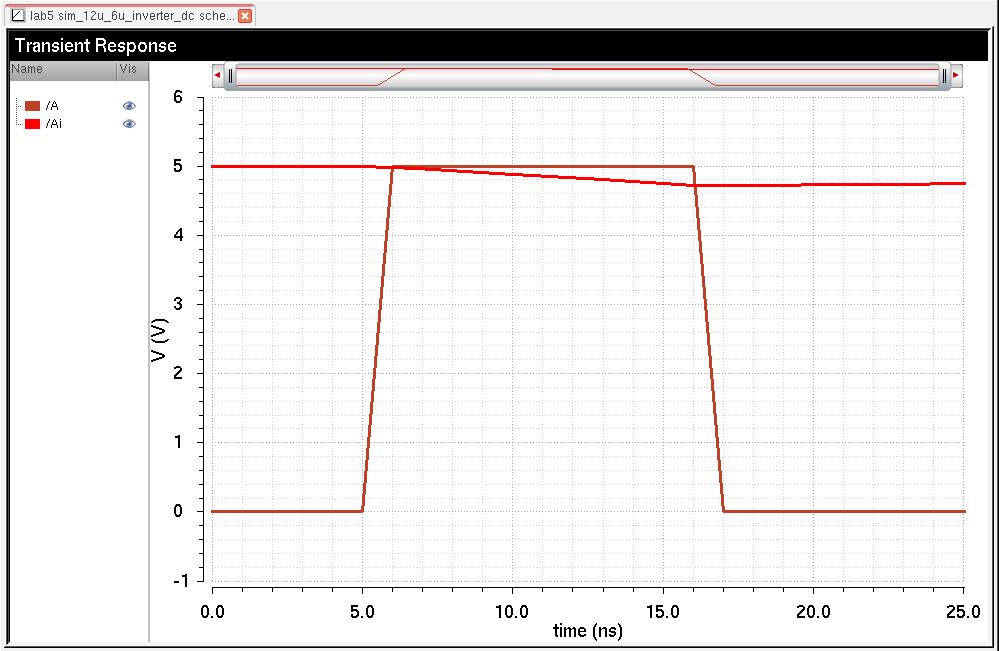Select the /A signal name
Image resolution: width=999 pixels, height=651 pixels.
point(52,106)
